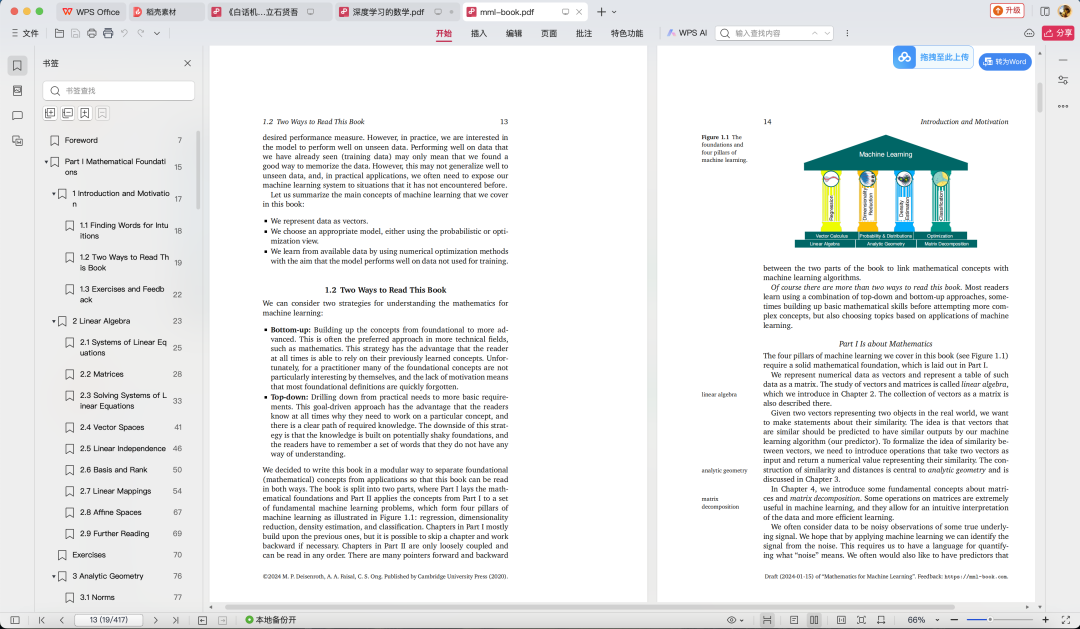Select the 批注 ribbon tab
Image resolution: width=1080 pixels, height=629 pixels.
click(x=584, y=33)
